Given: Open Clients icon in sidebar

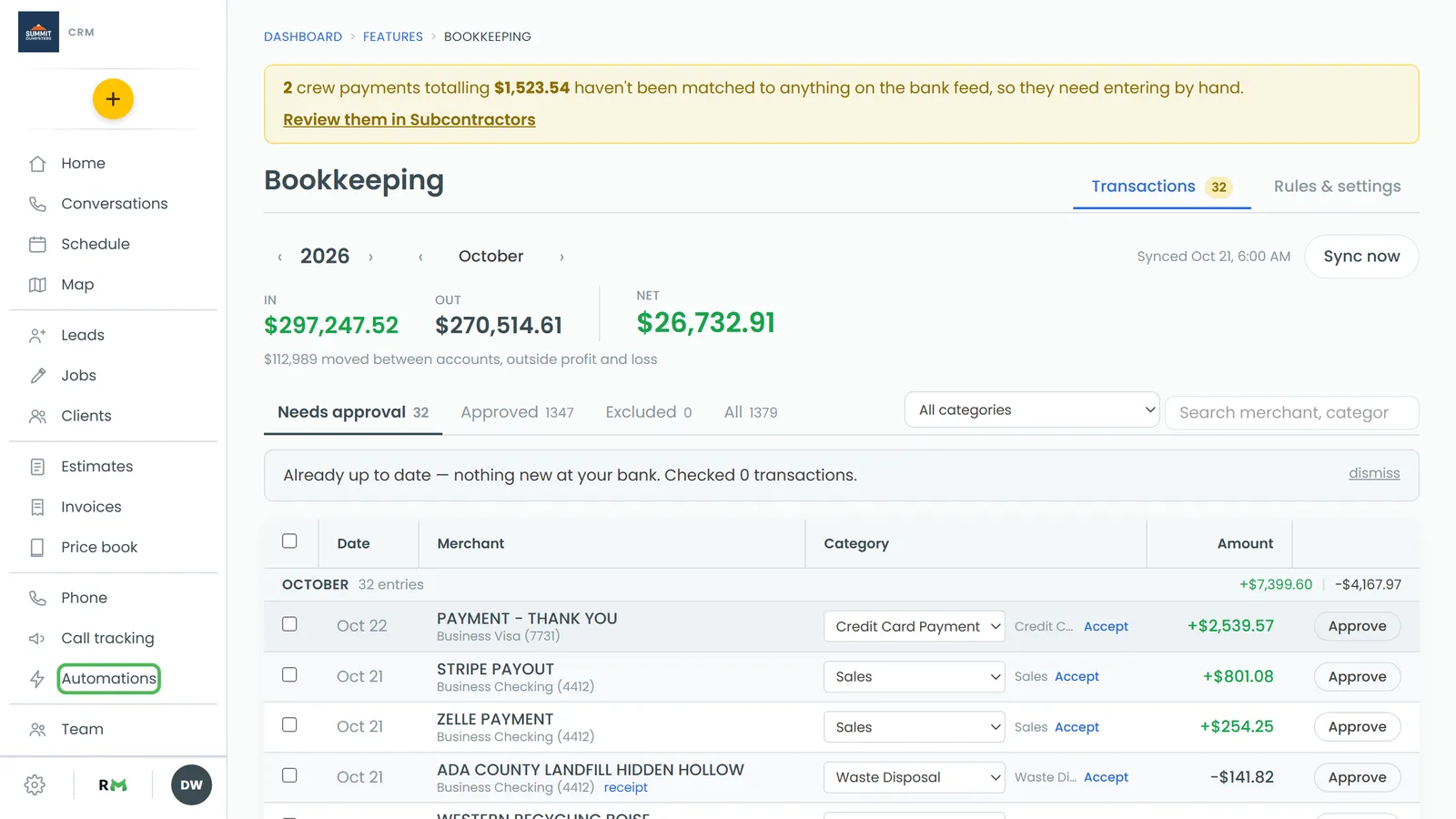Looking at the screenshot, I should click(x=37, y=416).
